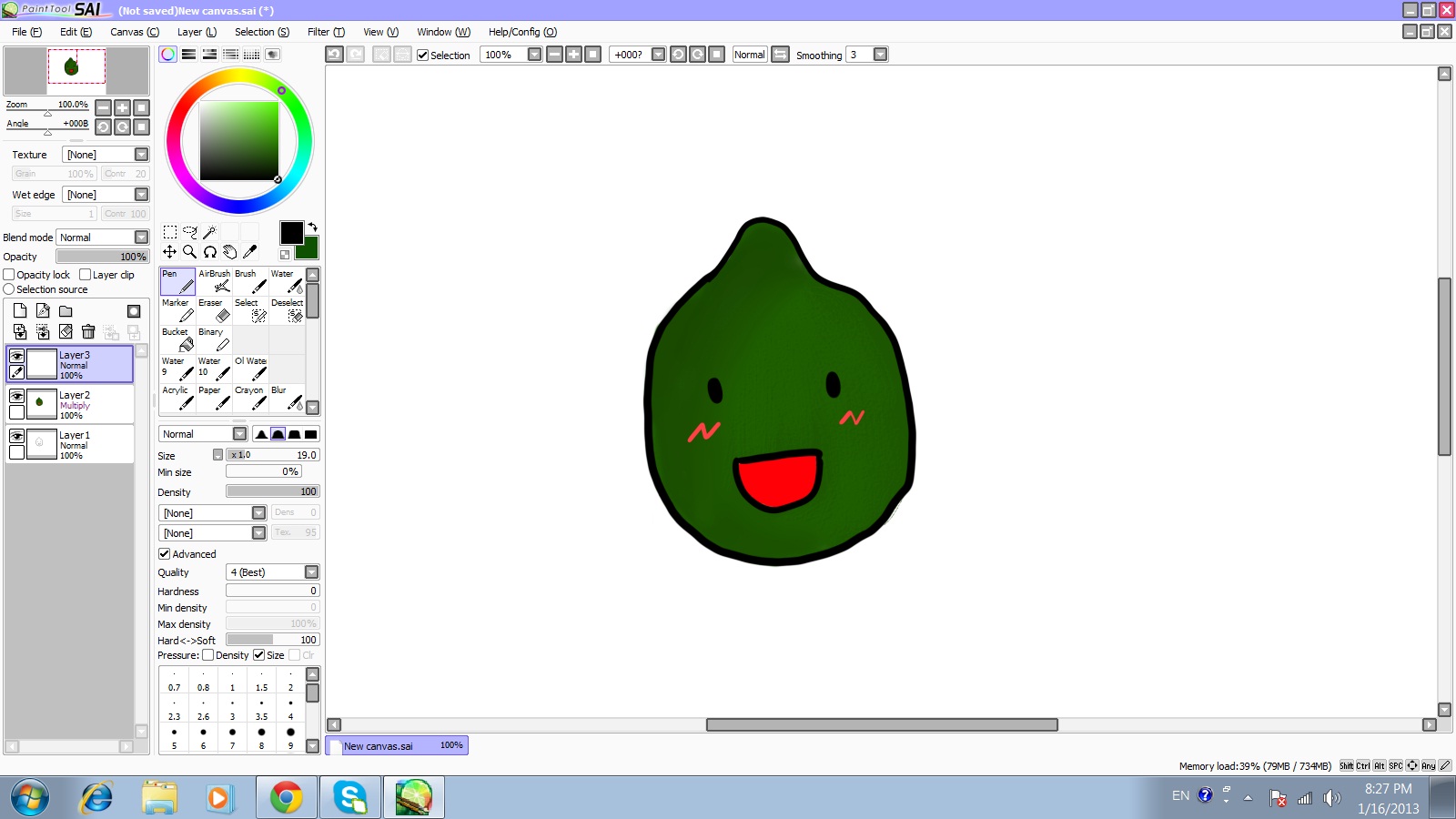Viewport: 1456px width, 819px height.
Task: Open the Texture dropdown
Action: click(141, 155)
